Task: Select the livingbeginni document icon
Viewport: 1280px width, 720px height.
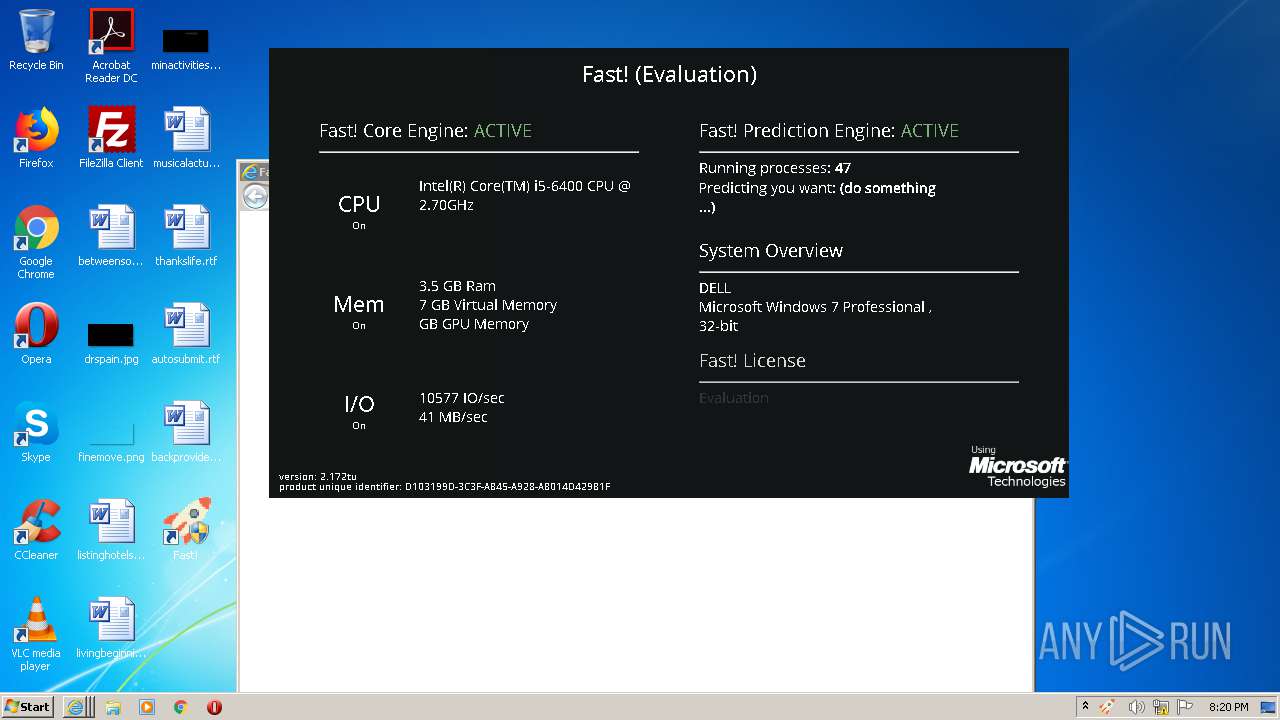Action: pos(111,628)
